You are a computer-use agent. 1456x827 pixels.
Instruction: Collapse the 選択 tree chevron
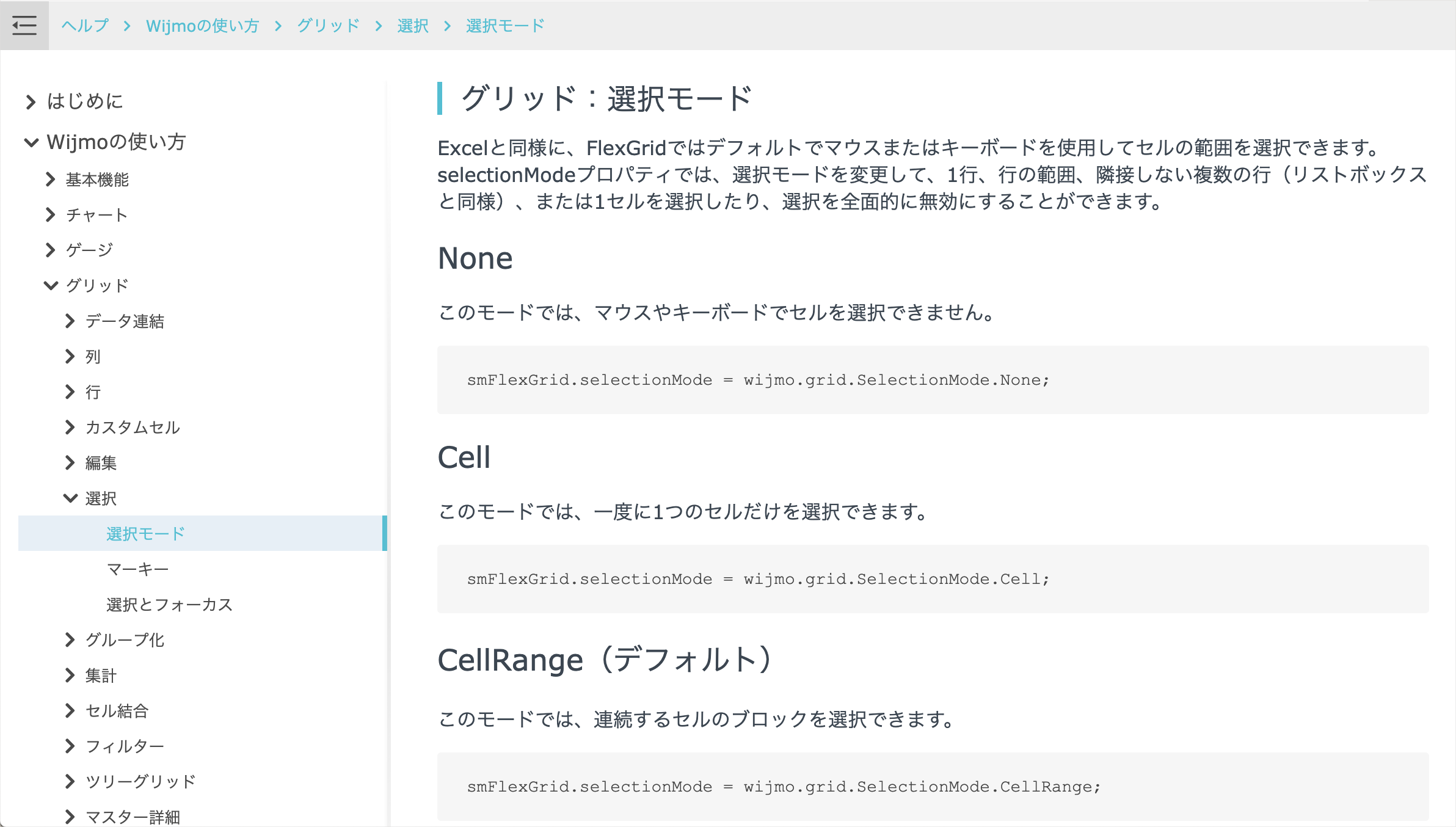point(71,498)
